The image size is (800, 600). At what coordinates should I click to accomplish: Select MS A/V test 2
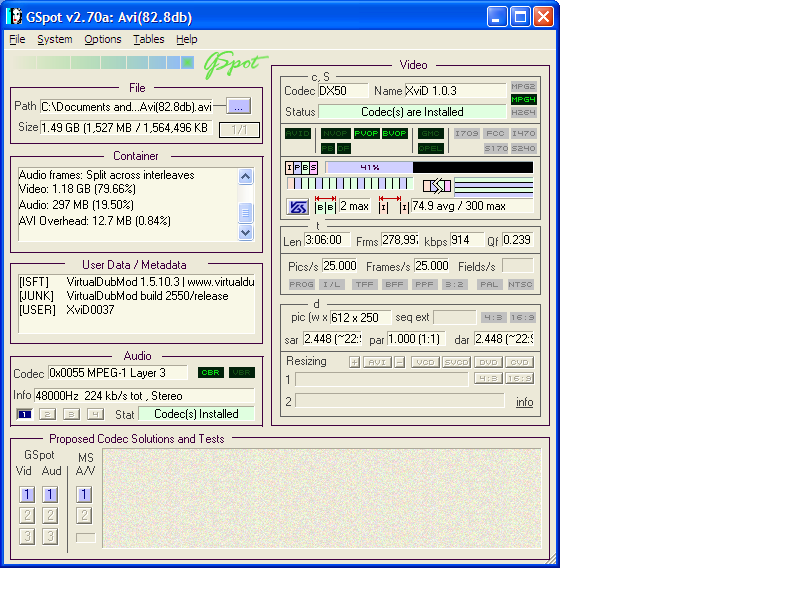click(x=84, y=515)
